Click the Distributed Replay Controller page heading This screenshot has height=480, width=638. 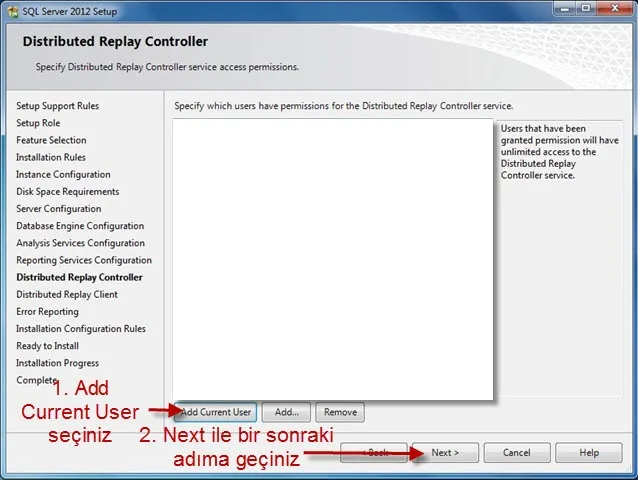pos(115,41)
